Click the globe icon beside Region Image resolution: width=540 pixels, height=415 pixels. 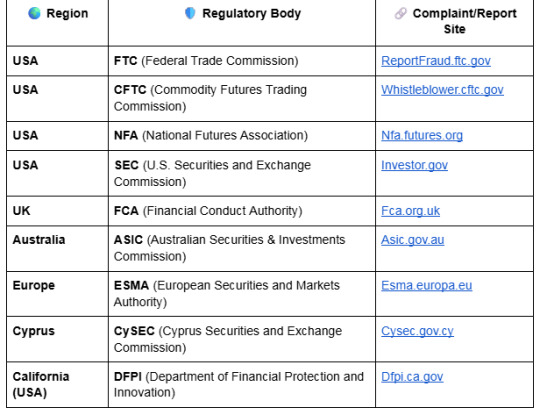(x=34, y=13)
